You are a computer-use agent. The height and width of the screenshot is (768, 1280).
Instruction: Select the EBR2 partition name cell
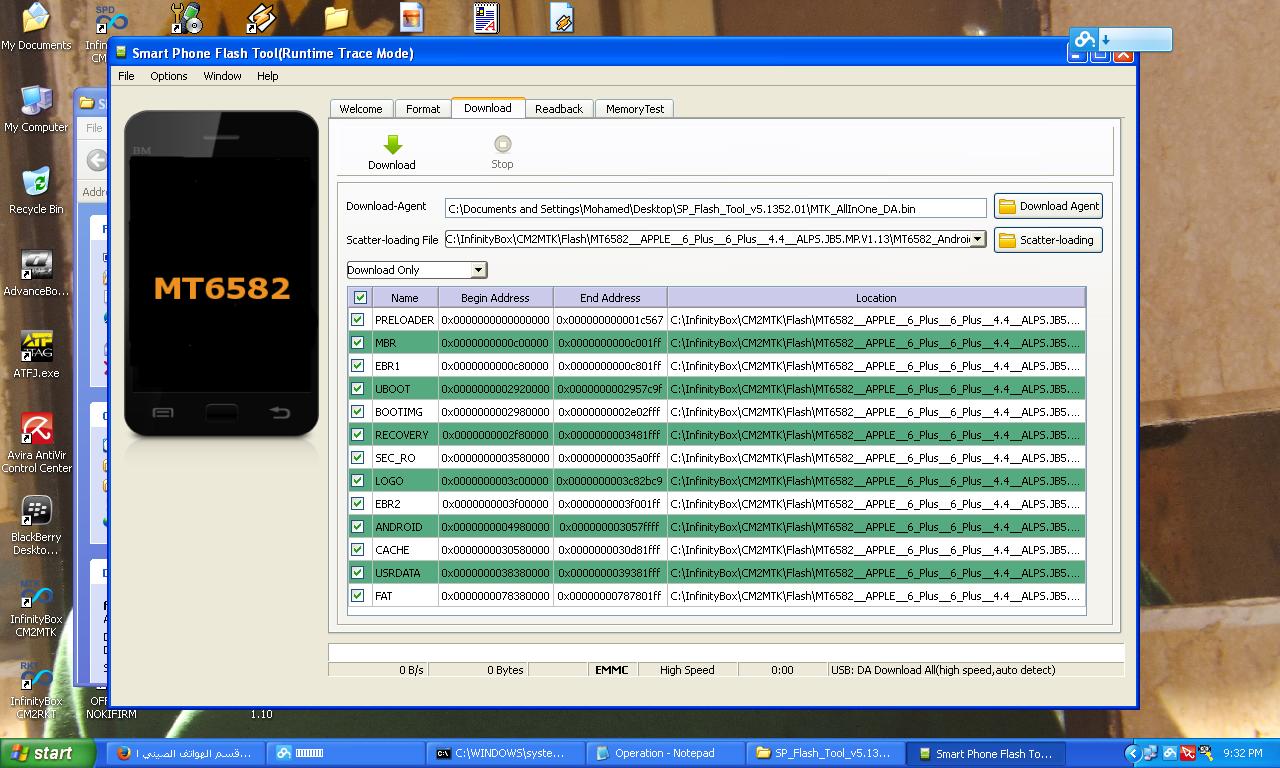coord(405,504)
